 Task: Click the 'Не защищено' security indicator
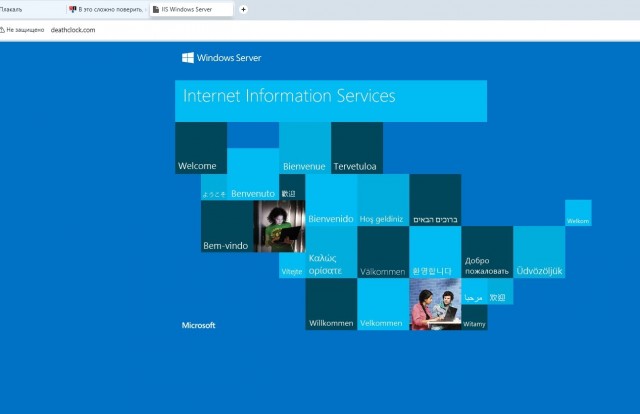coord(22,30)
